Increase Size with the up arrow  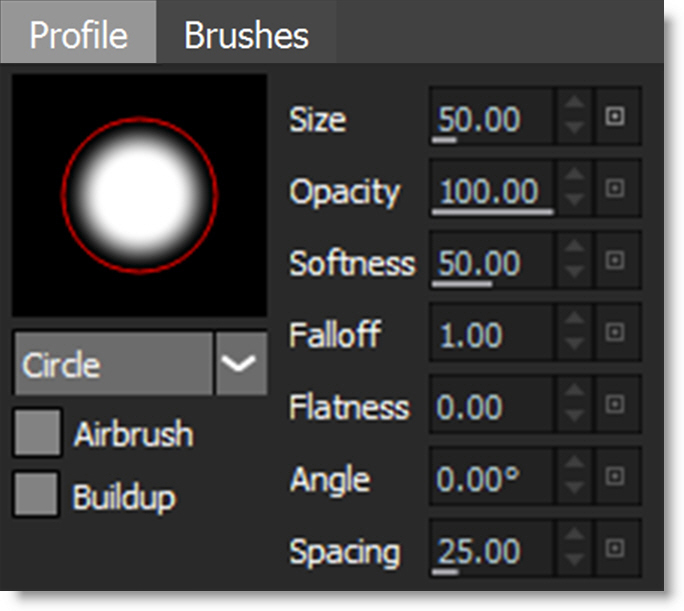[572, 106]
